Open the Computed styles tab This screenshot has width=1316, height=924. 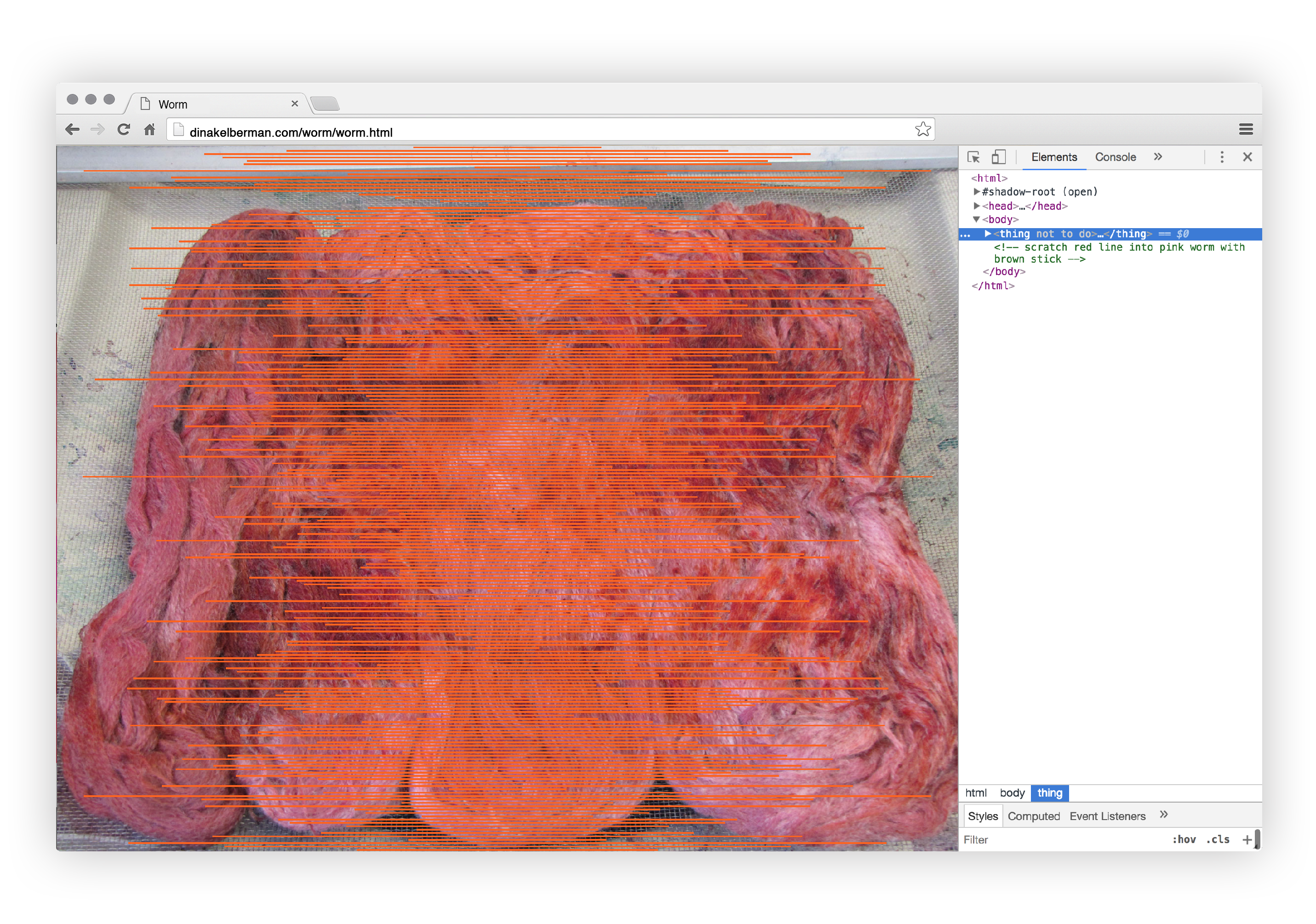pyautogui.click(x=1033, y=816)
